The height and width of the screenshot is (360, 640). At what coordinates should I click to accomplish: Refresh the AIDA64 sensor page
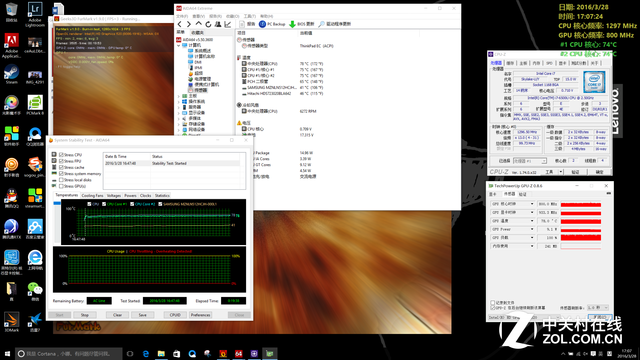(x=208, y=24)
